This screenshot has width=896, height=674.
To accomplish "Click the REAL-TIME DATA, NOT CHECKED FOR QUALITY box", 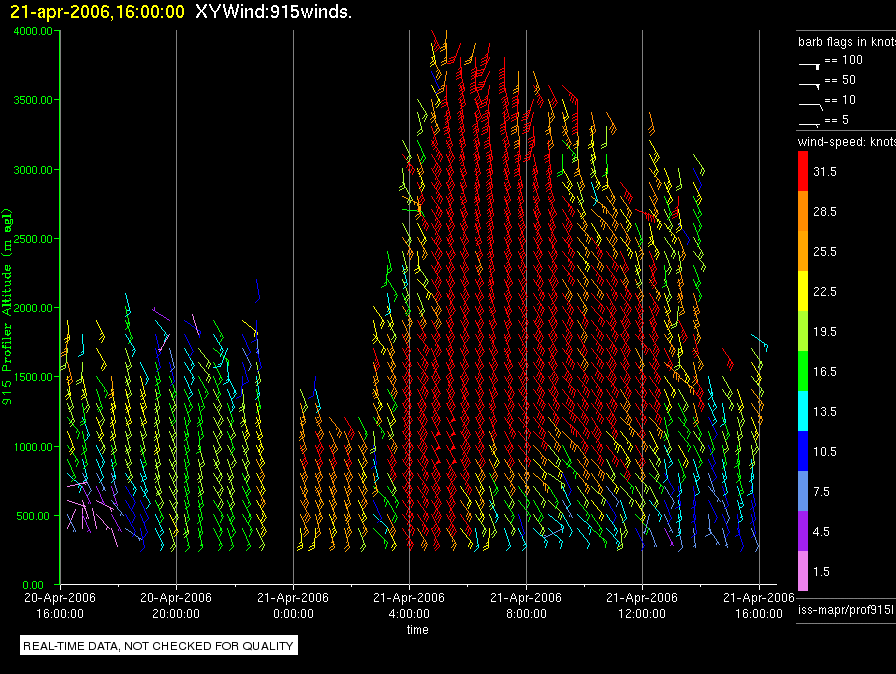I will point(158,646).
